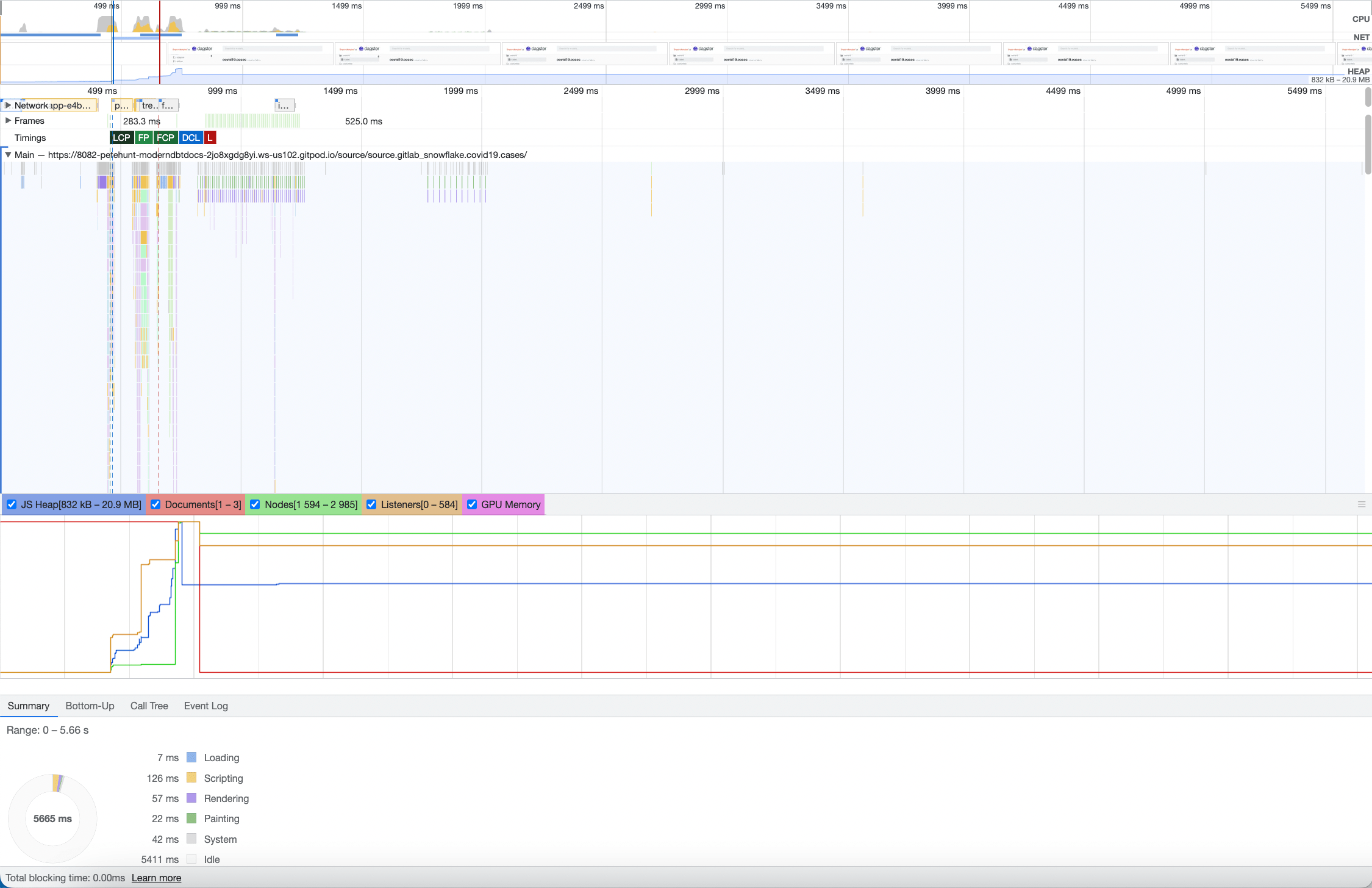The height and width of the screenshot is (888, 1372).
Task: Select the filmstrip screenshot under 999 ms
Action: (x=250, y=54)
